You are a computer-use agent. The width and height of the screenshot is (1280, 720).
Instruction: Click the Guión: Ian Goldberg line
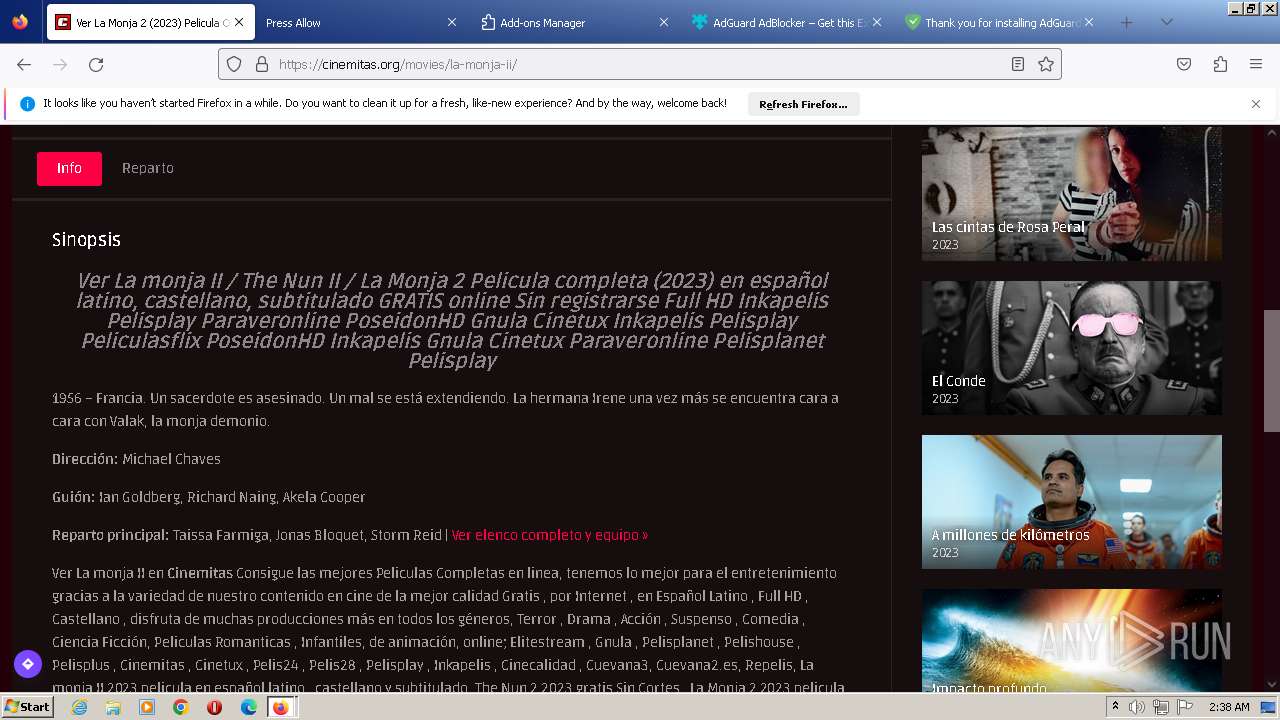(208, 497)
